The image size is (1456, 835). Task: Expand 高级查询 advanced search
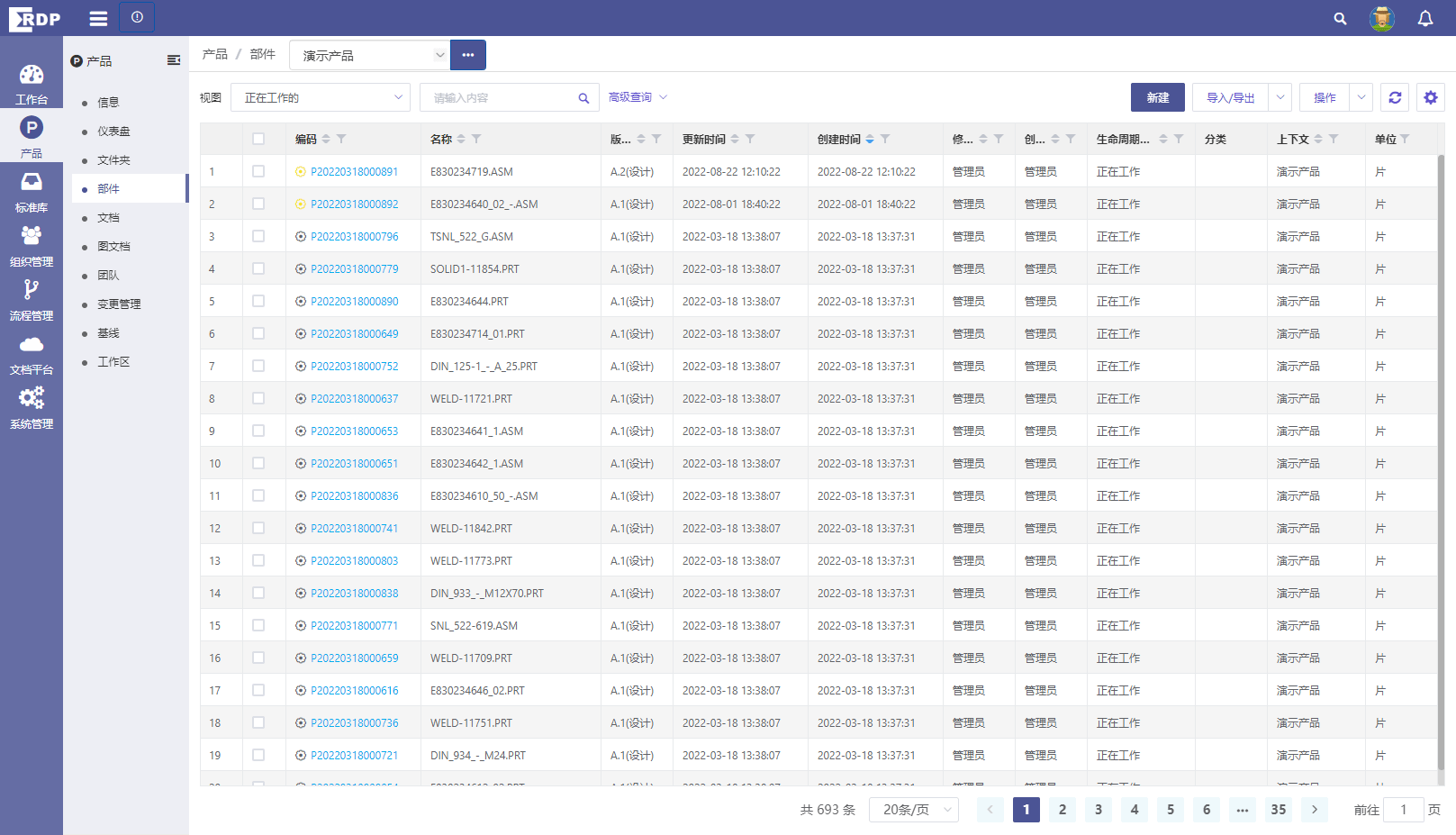pyautogui.click(x=638, y=97)
